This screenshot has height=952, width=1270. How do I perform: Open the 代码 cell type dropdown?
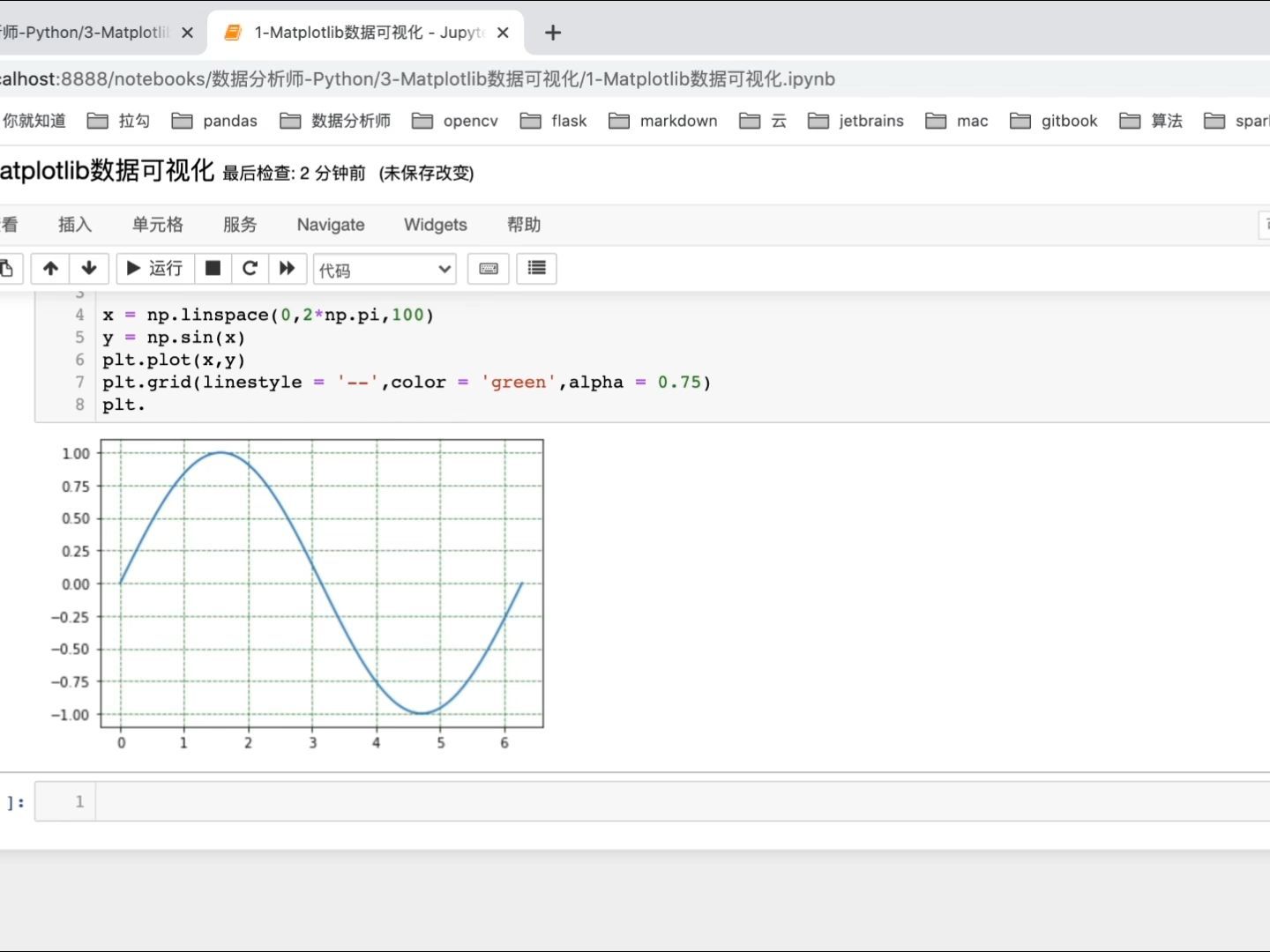(385, 270)
